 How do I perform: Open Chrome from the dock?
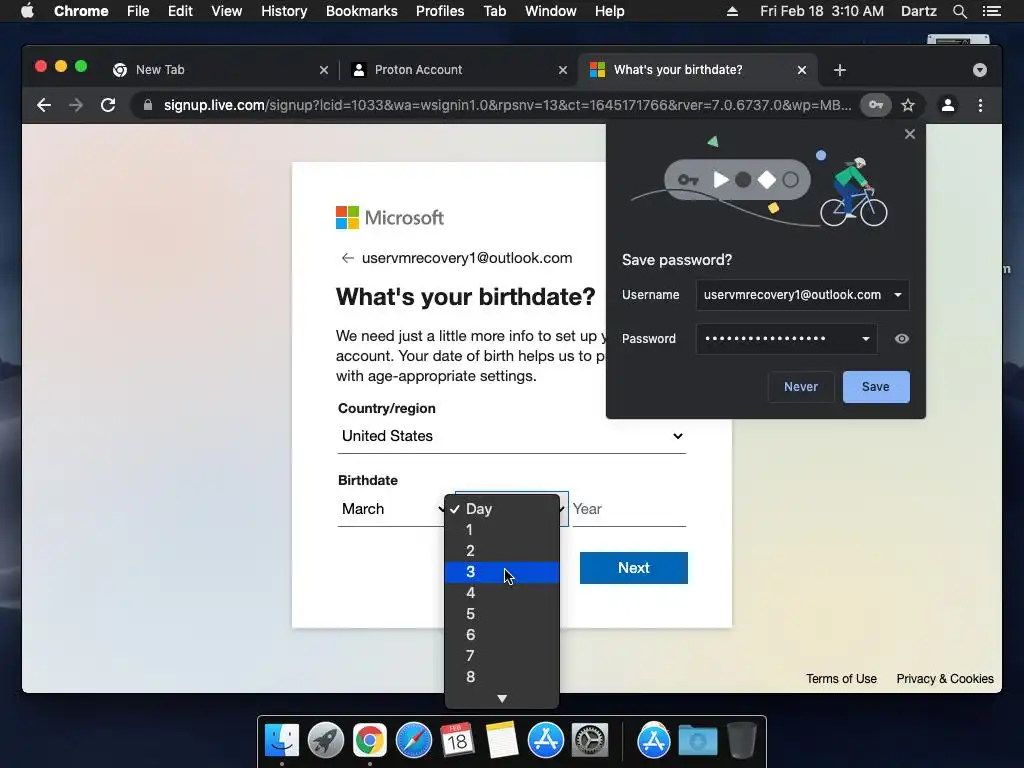coord(370,741)
